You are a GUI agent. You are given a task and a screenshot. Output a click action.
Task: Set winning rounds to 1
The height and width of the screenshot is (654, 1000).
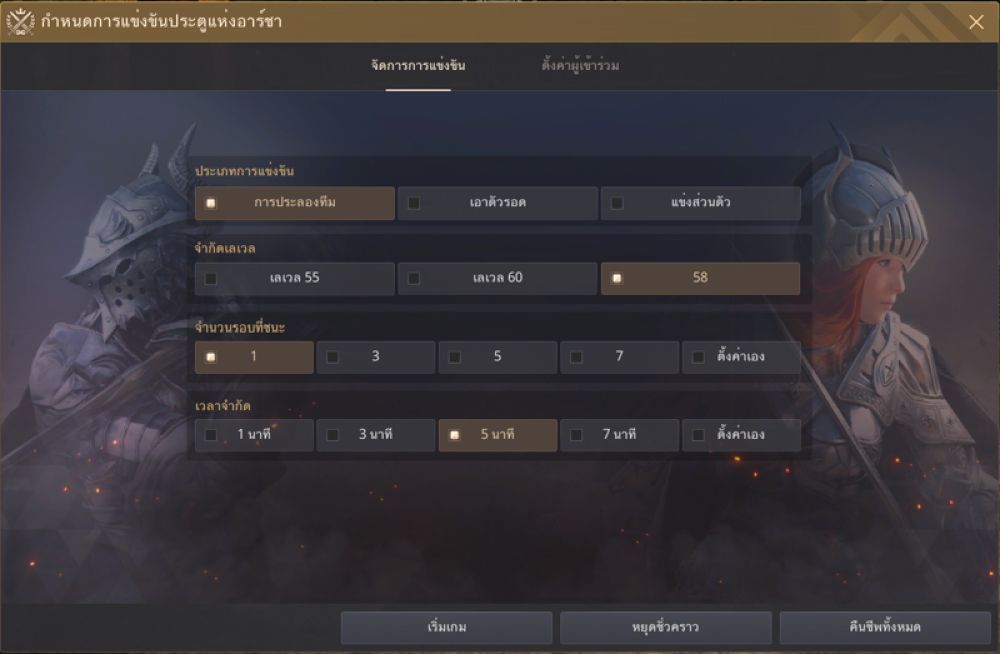tap(254, 357)
